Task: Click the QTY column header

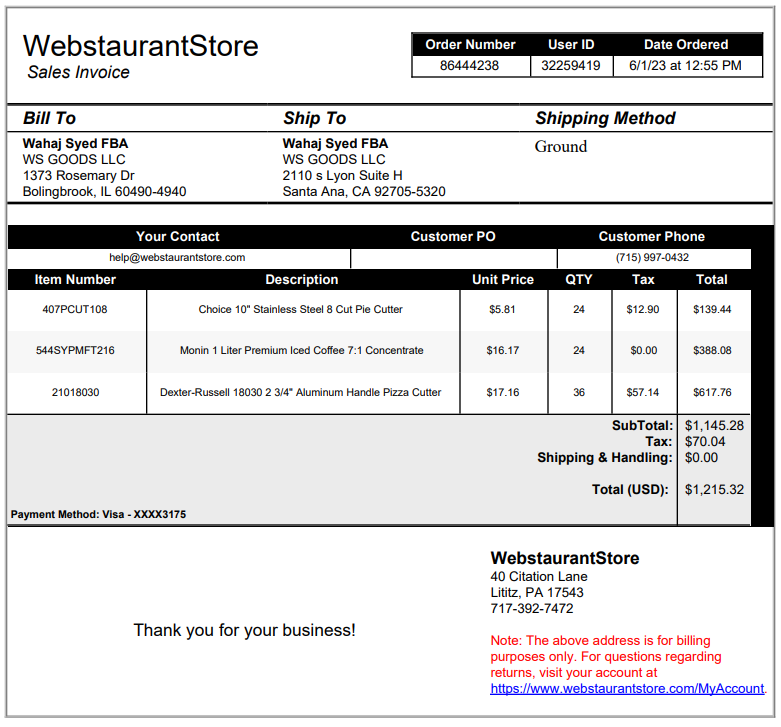Action: click(x=579, y=280)
